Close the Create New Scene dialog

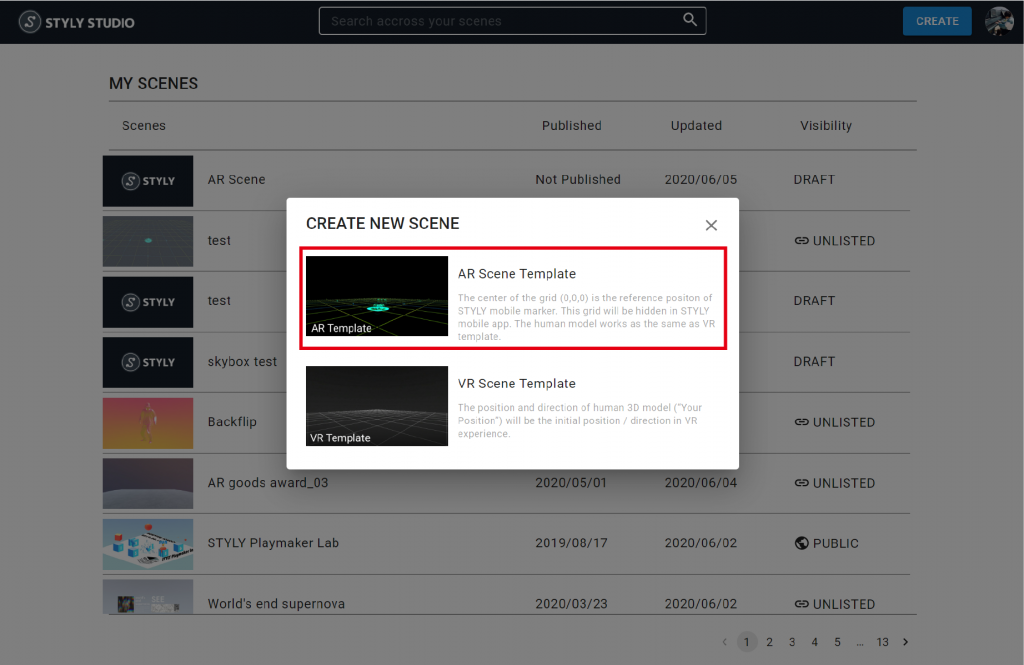(x=711, y=225)
